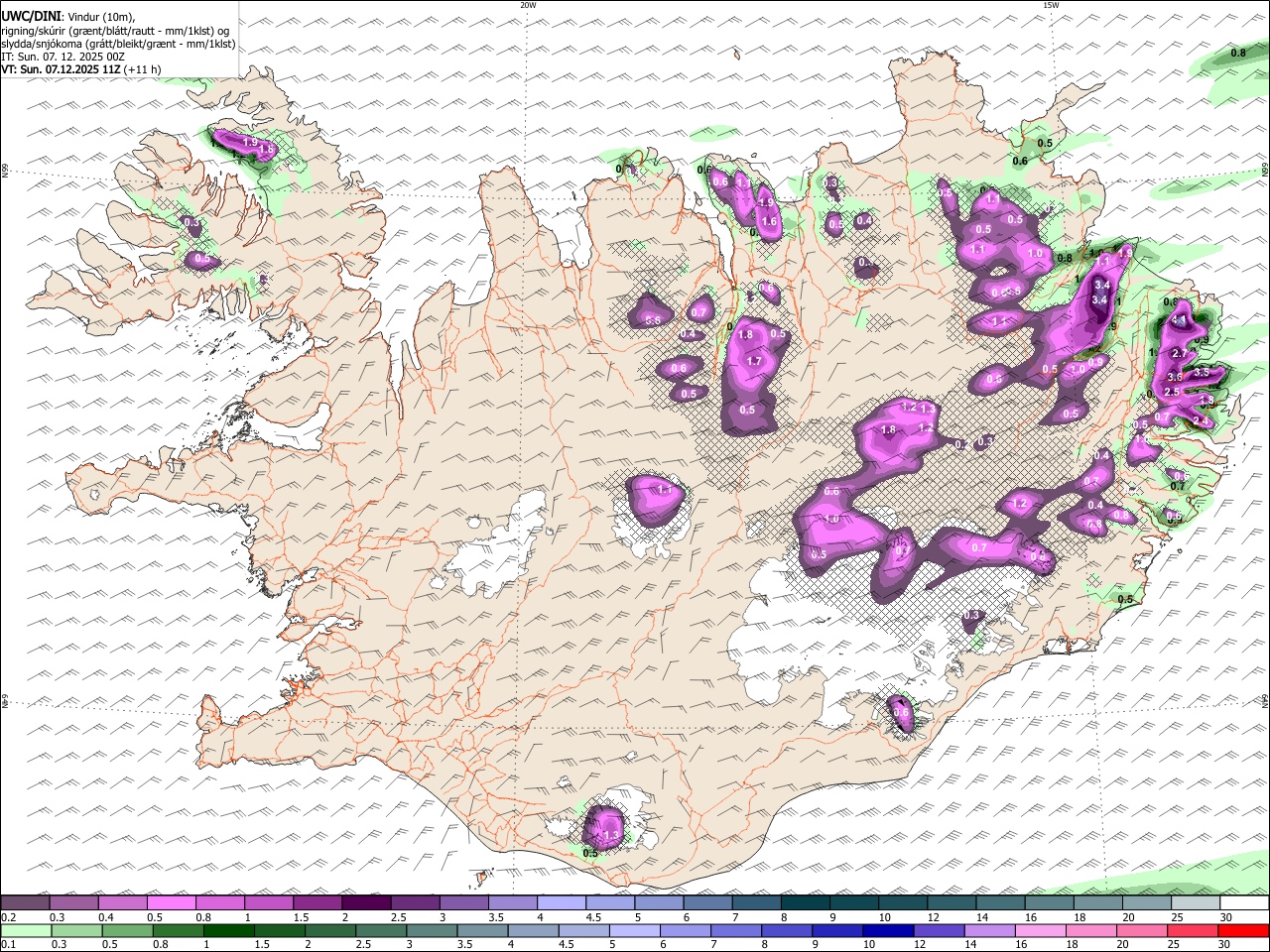Select the 'Vindur (10m),' header text
1270x952 pixels.
101,17
